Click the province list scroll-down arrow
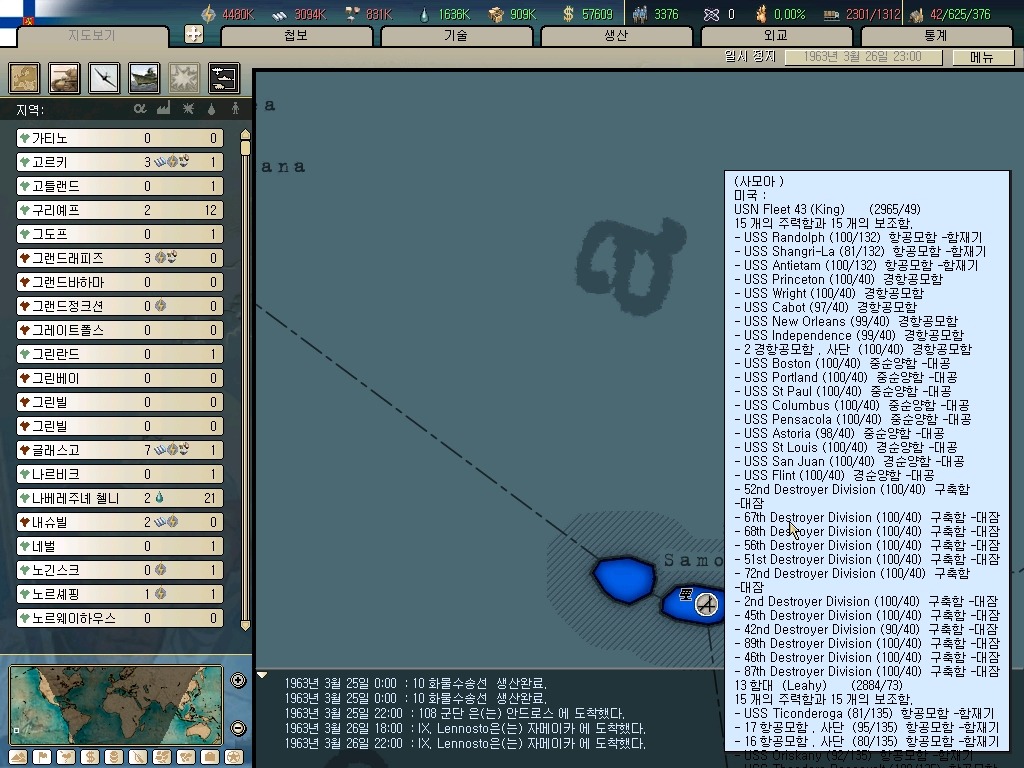This screenshot has height=768, width=1024. [246, 626]
